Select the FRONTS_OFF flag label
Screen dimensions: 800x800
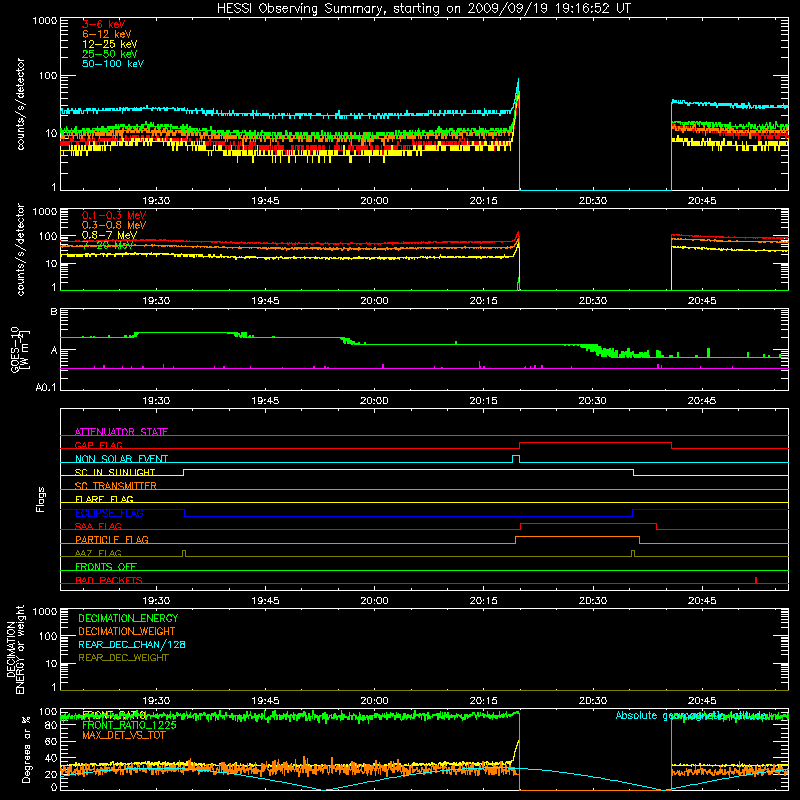point(106,567)
